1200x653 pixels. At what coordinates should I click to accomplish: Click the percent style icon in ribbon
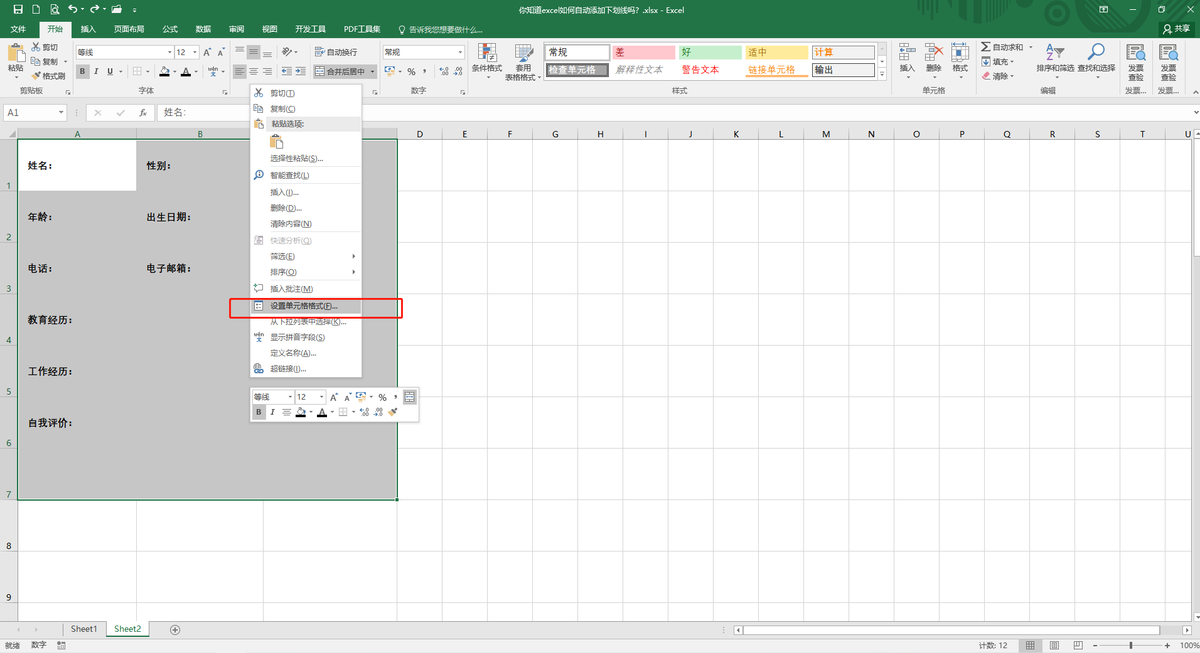[x=411, y=71]
